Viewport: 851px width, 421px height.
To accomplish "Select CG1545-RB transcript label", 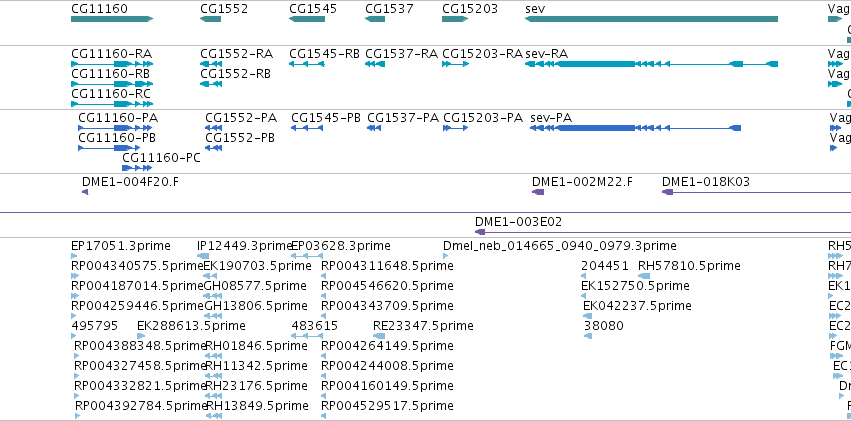I will click(325, 54).
